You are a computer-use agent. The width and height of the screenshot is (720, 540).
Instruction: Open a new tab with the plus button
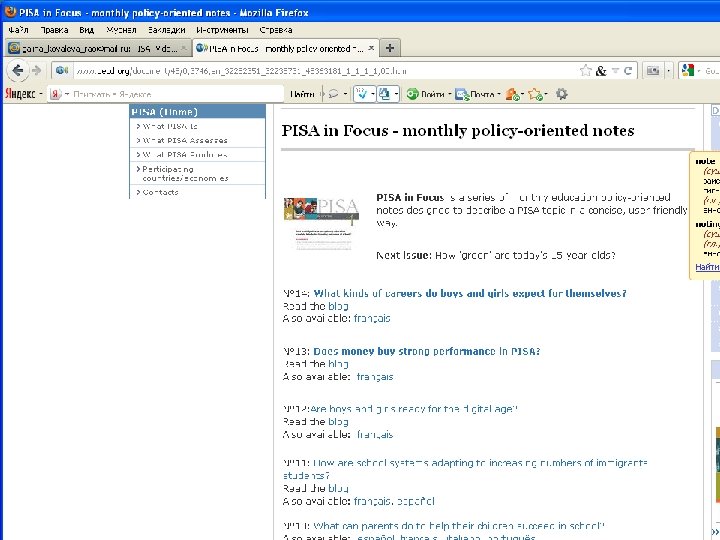pyautogui.click(x=390, y=48)
